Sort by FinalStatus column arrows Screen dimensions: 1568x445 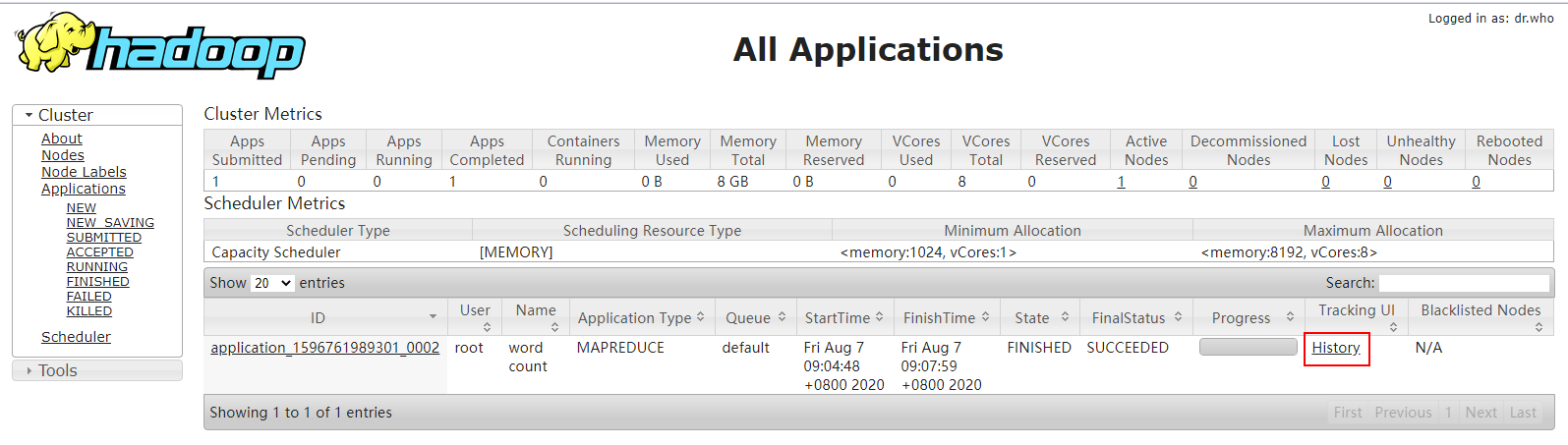point(1178,316)
